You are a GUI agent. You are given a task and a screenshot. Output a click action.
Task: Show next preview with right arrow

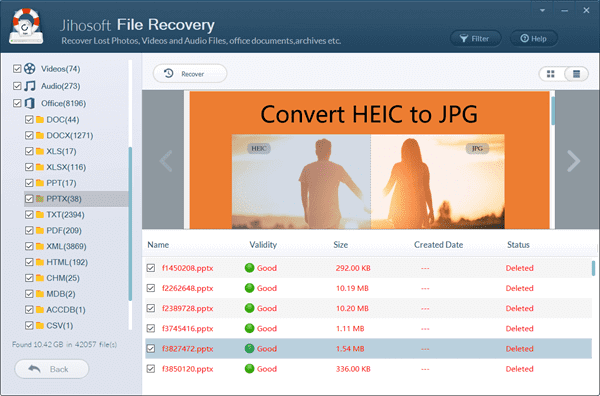tap(573, 161)
